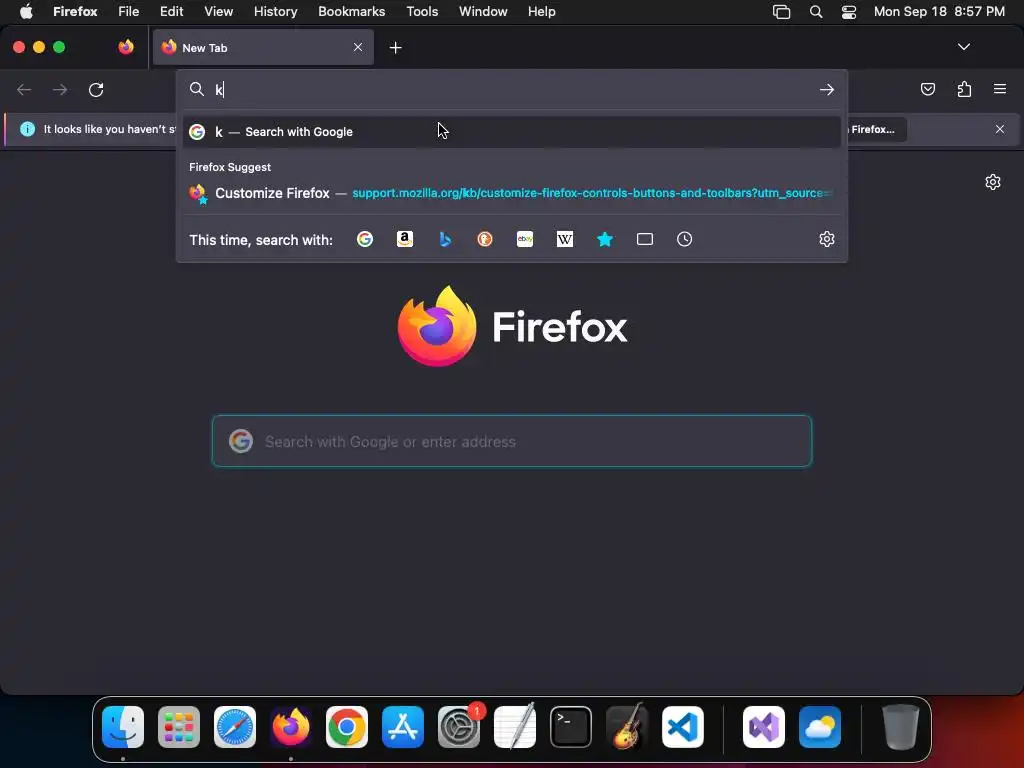Search this time with Bing

click(x=445, y=239)
